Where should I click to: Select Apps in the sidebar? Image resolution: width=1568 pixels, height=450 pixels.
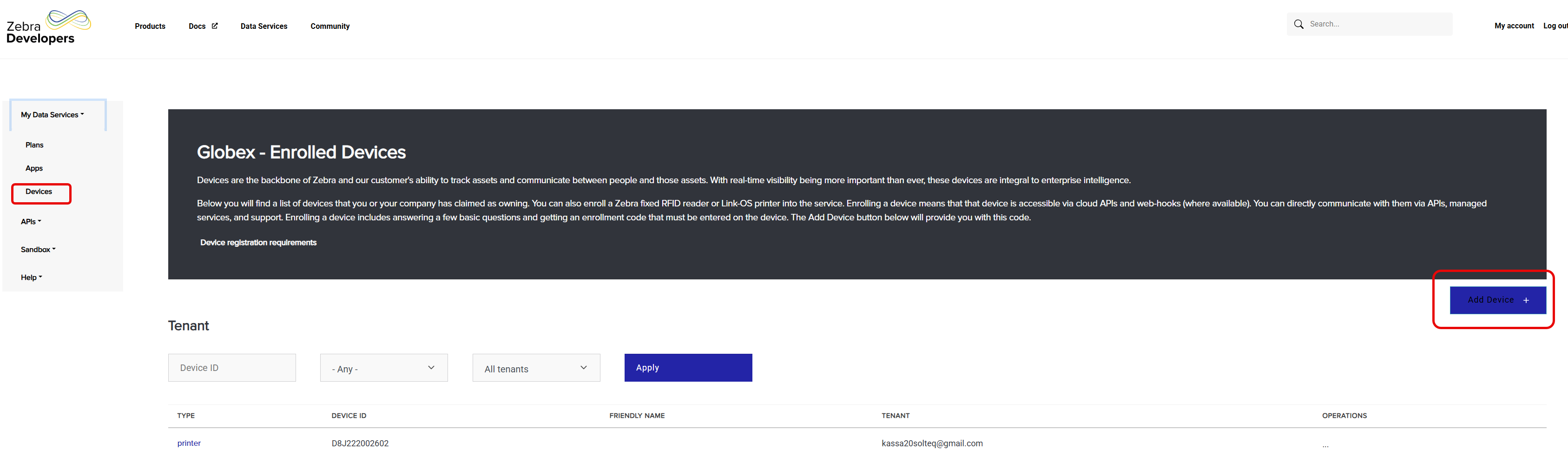coord(34,169)
